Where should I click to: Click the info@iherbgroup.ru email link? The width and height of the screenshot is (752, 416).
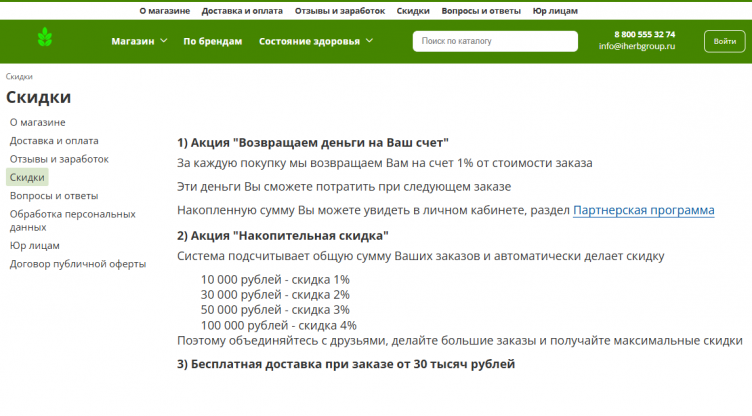click(x=637, y=47)
